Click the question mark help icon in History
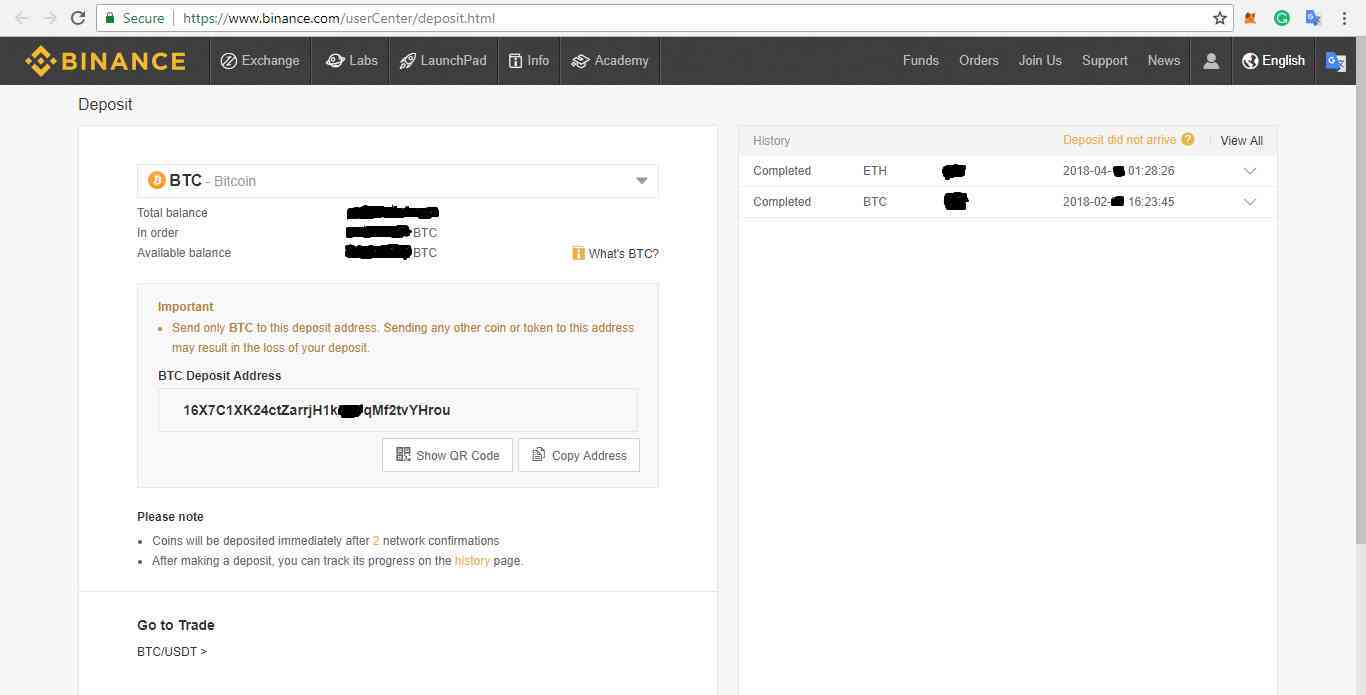1366x695 pixels. click(1188, 140)
